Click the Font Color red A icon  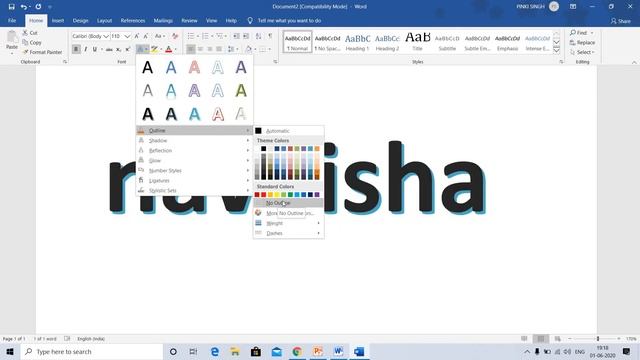[x=168, y=49]
